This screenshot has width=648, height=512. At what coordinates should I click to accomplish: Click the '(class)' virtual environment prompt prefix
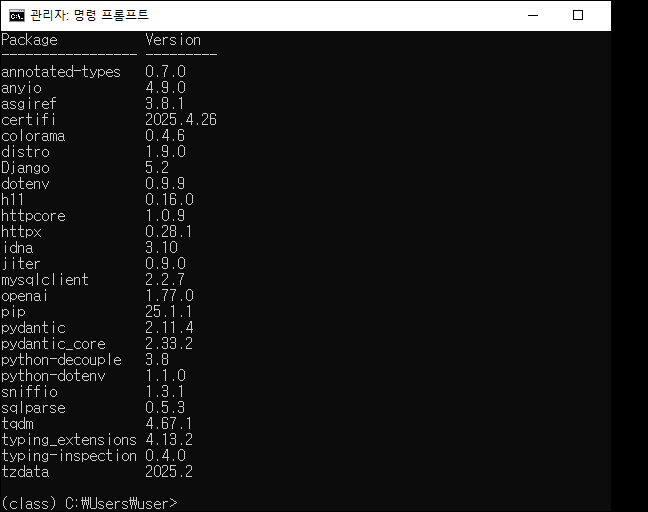pos(29,504)
